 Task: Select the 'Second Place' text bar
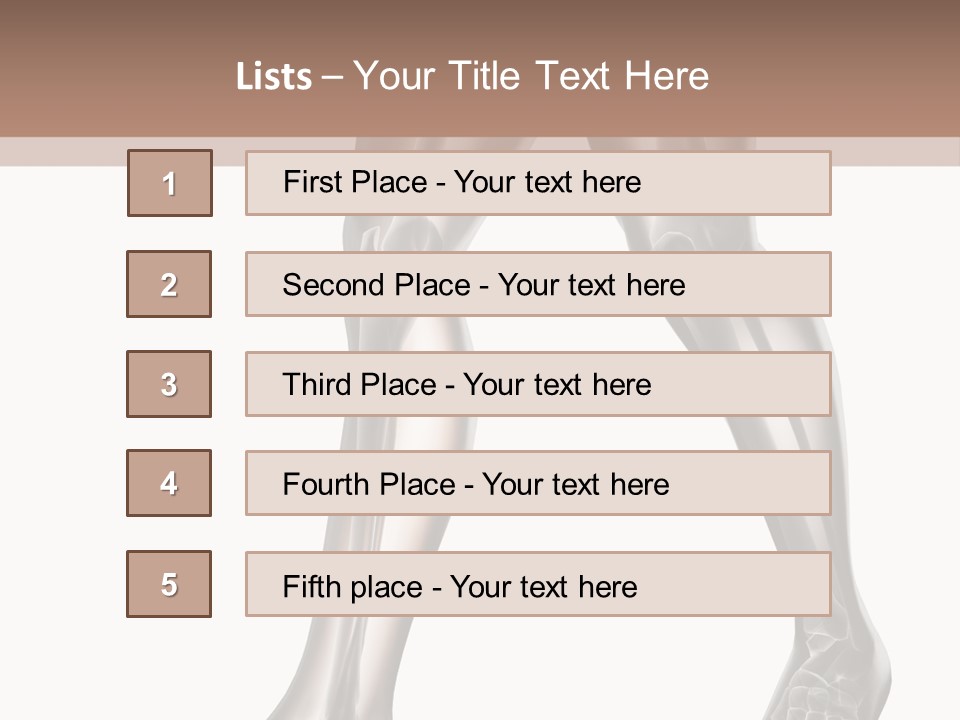(x=538, y=284)
